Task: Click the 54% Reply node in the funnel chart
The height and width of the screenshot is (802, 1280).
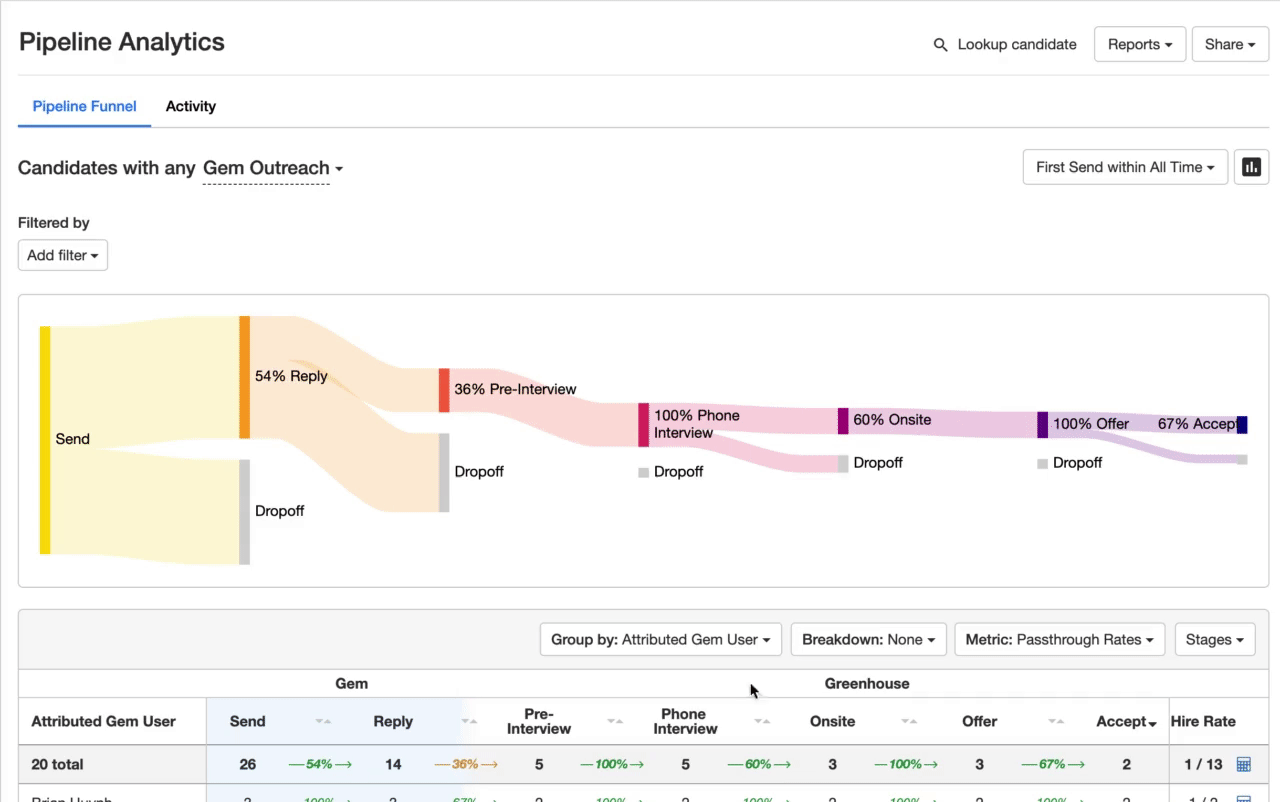Action: pos(243,376)
